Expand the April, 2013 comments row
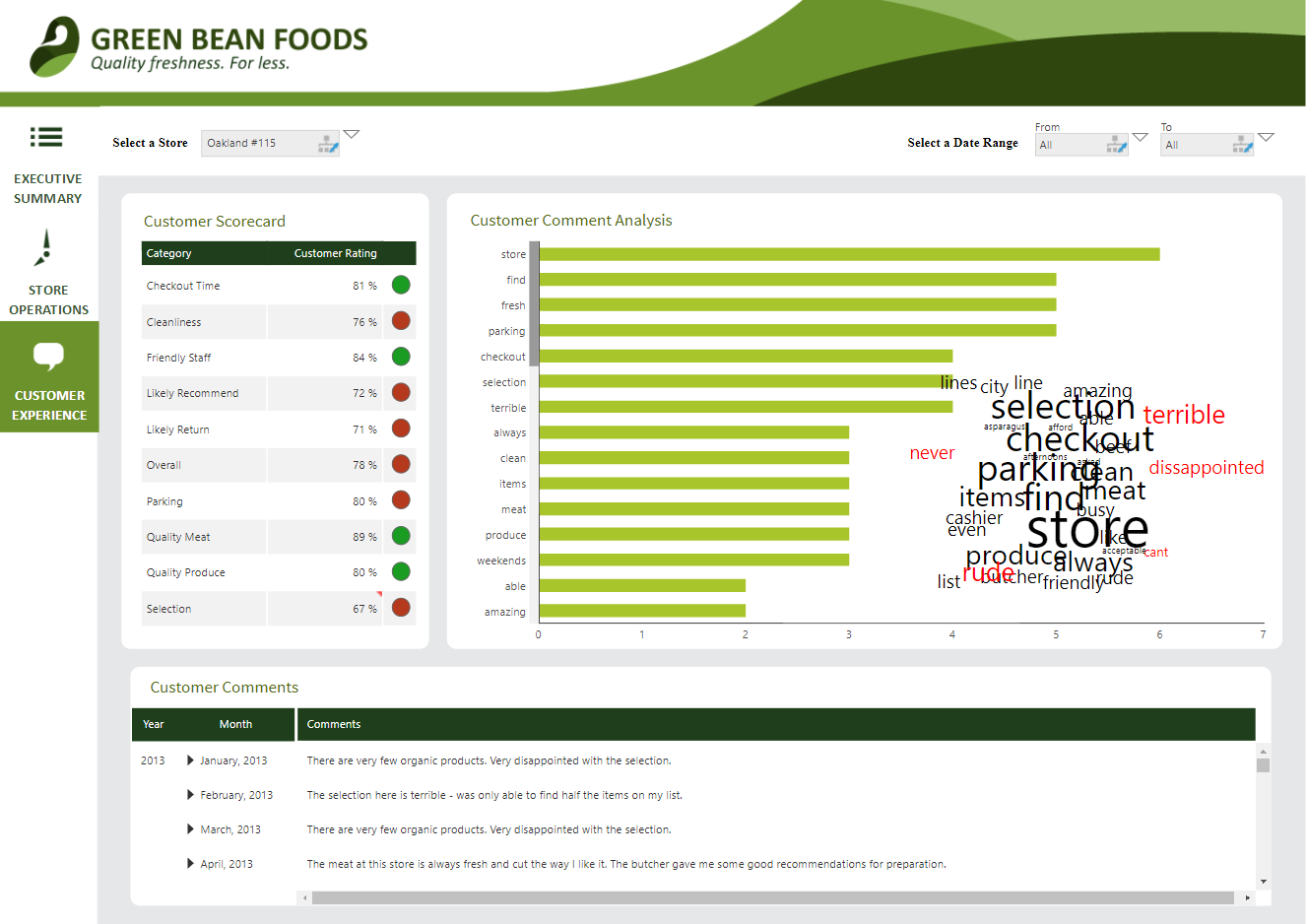The height and width of the screenshot is (924, 1307). (190, 864)
